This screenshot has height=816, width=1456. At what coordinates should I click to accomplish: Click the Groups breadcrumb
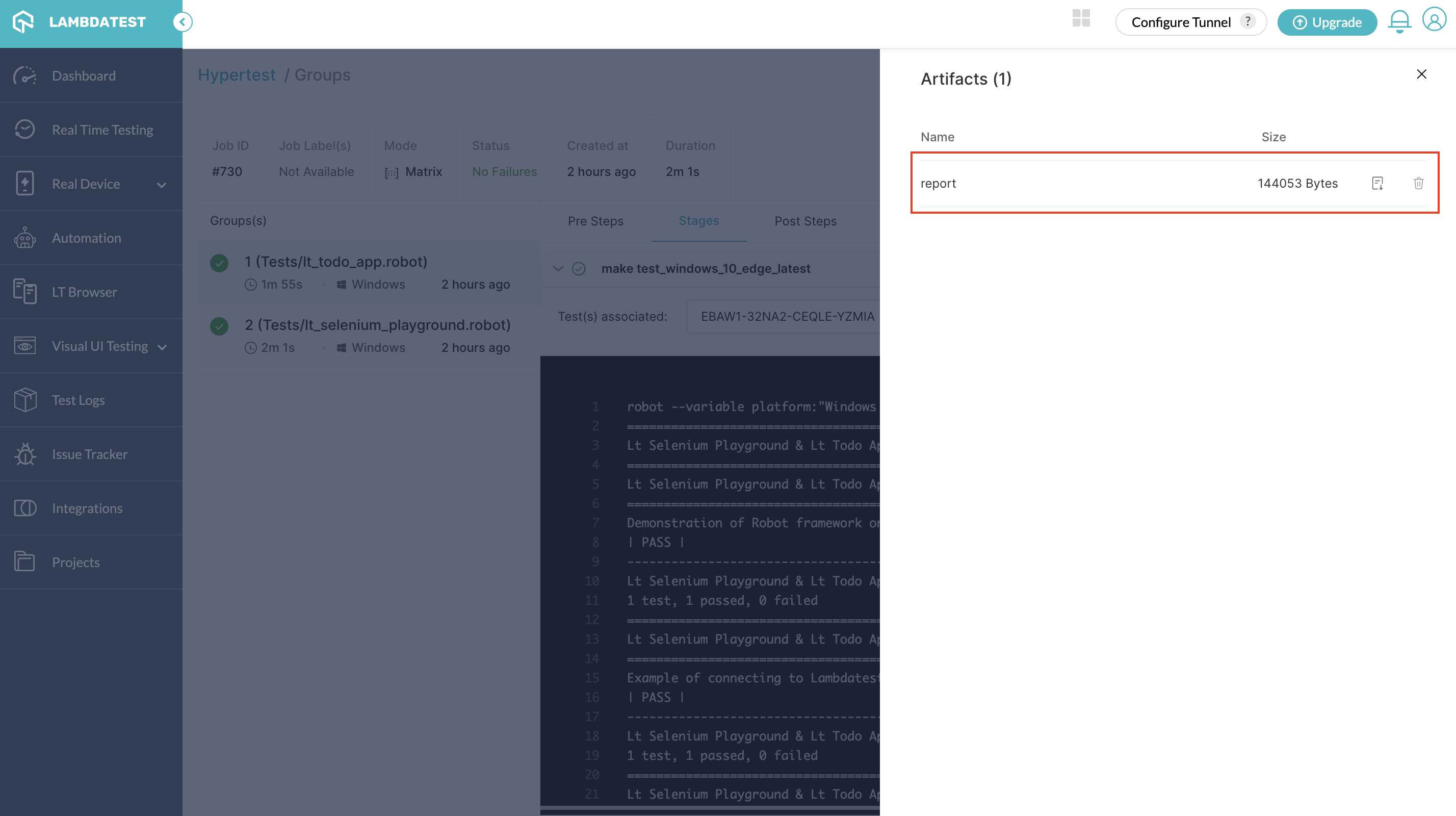(322, 74)
